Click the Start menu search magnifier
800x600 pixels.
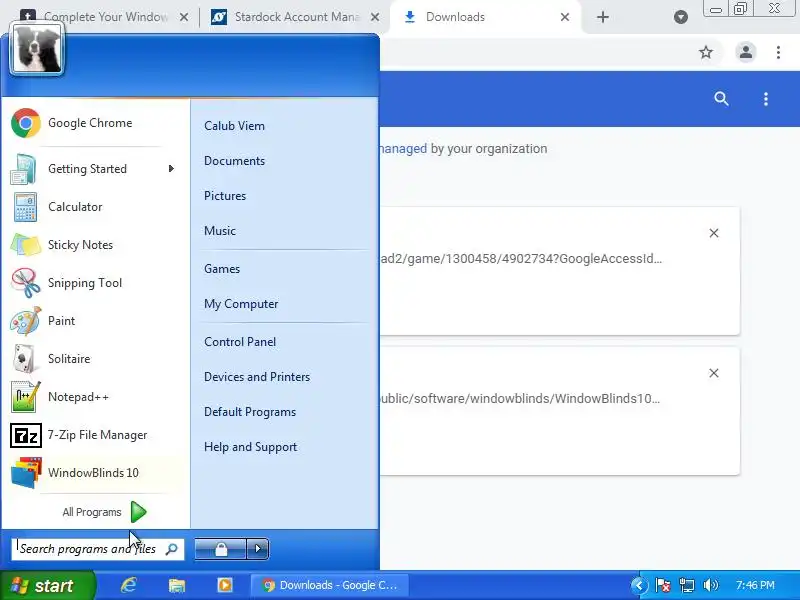pos(172,549)
